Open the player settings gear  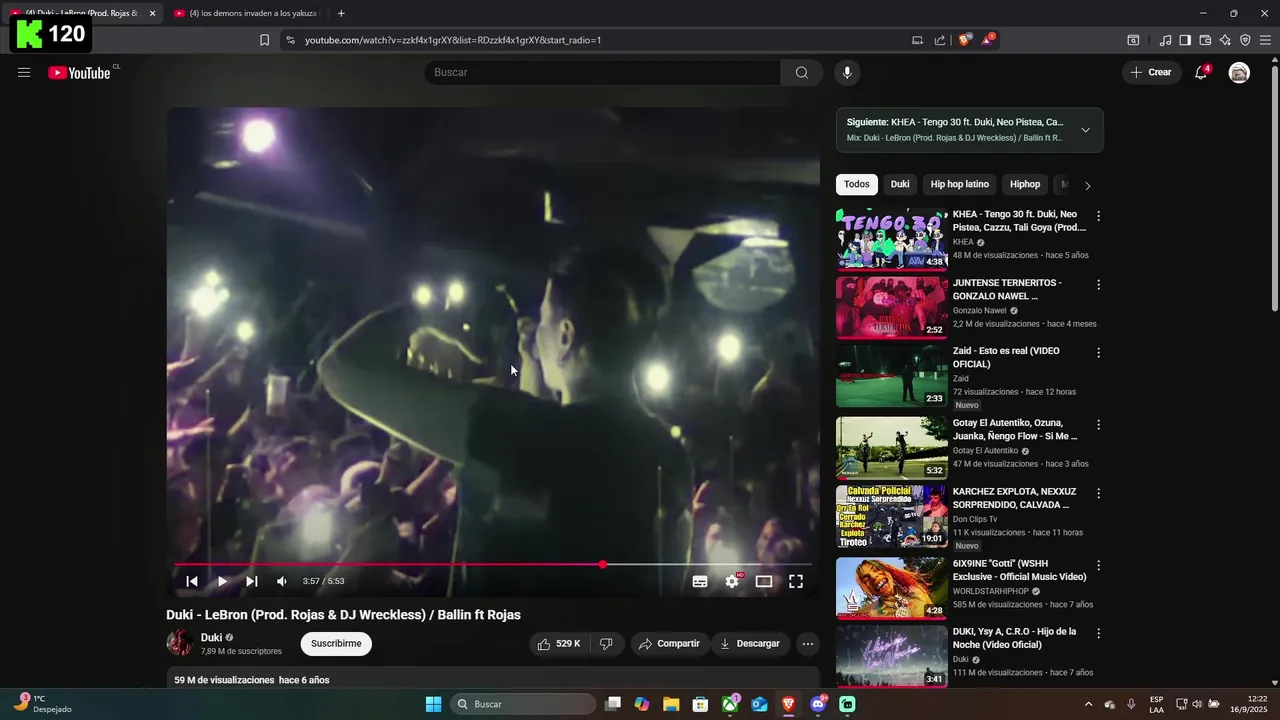click(732, 581)
